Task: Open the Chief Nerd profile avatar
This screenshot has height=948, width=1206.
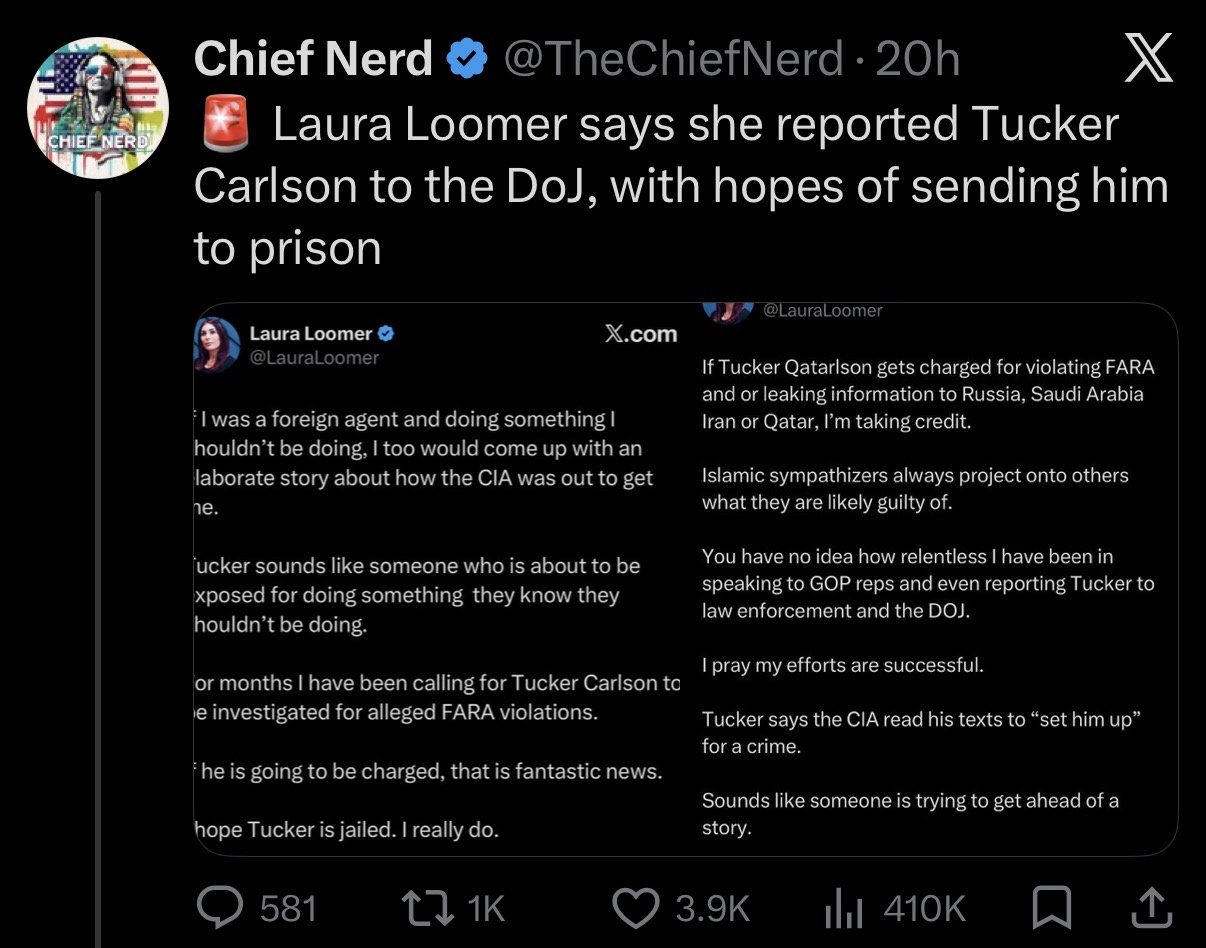Action: (x=98, y=108)
